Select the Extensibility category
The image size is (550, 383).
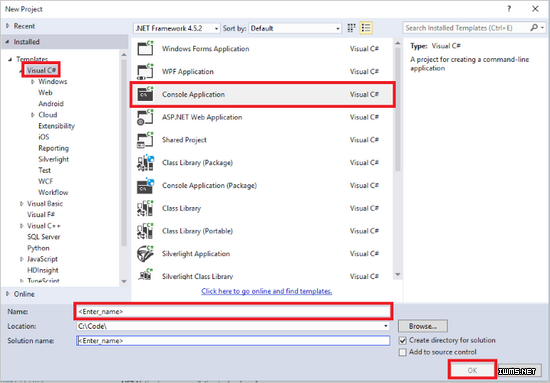point(56,126)
